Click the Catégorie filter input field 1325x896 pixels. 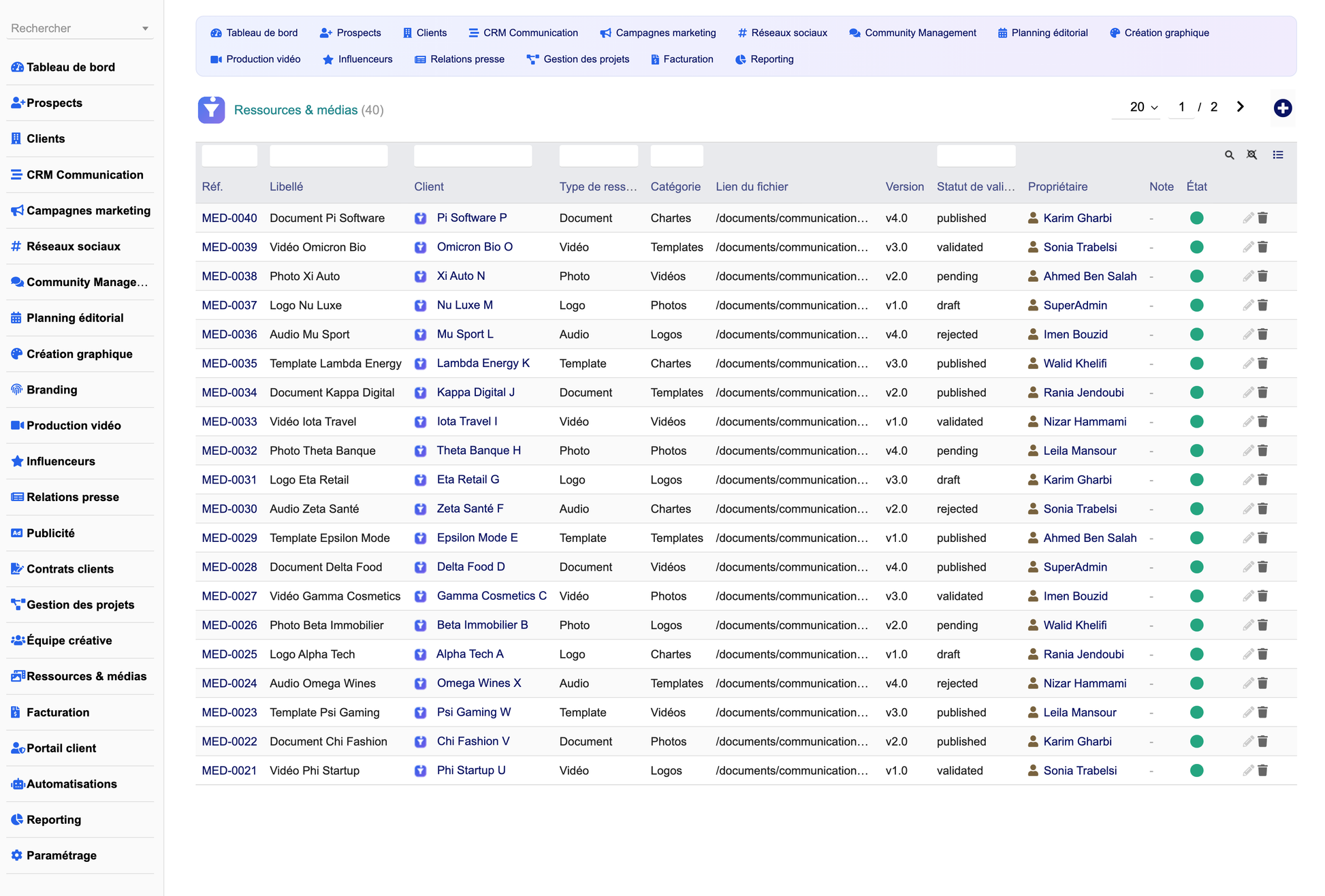pos(677,155)
